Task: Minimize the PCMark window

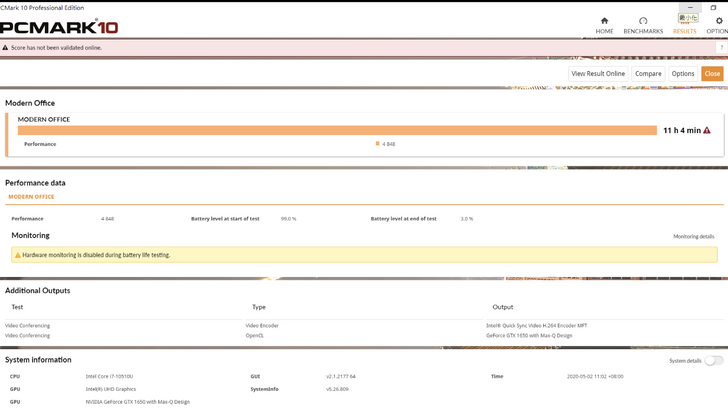Action: 689,6
